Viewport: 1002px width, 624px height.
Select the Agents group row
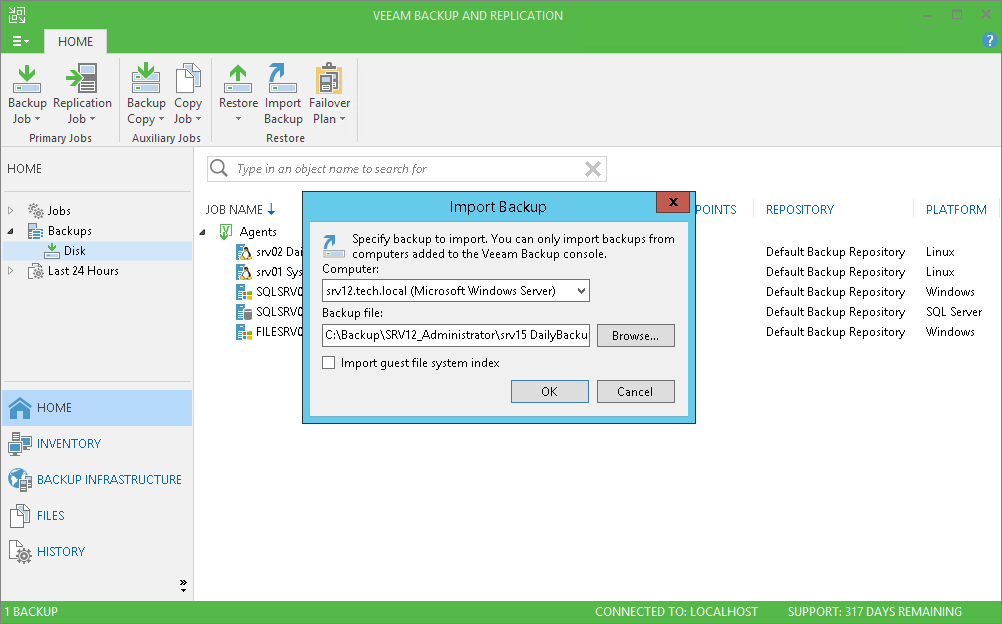coord(258,232)
